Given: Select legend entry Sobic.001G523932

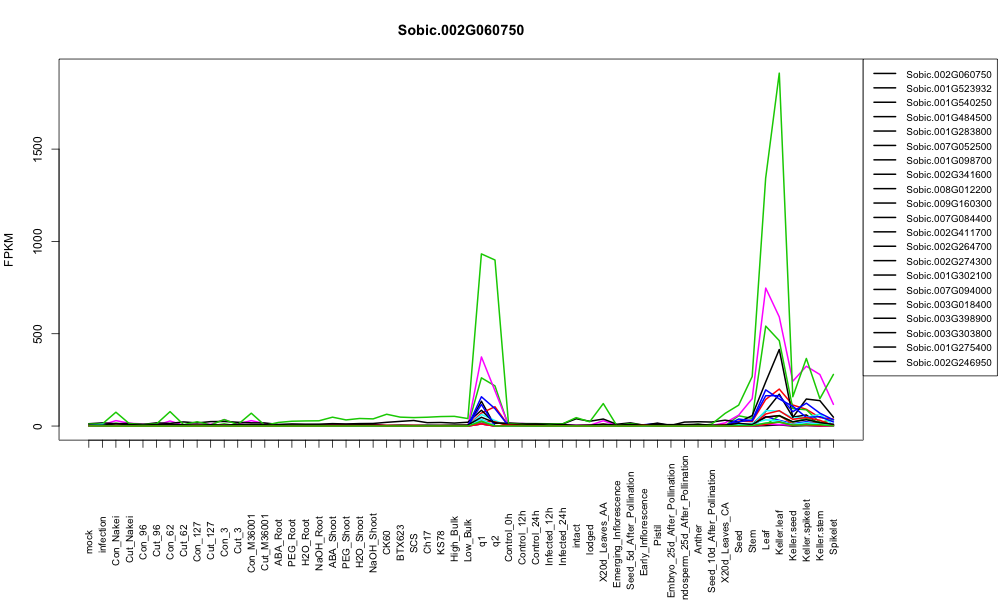Looking at the screenshot, I should tap(948, 89).
